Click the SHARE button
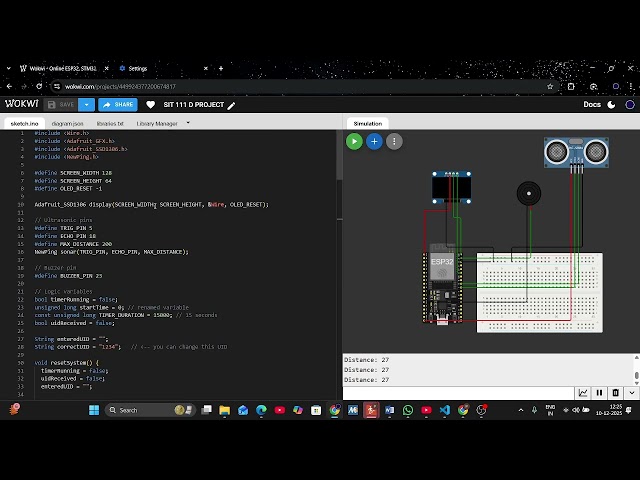This screenshot has height=480, width=640. point(118,105)
